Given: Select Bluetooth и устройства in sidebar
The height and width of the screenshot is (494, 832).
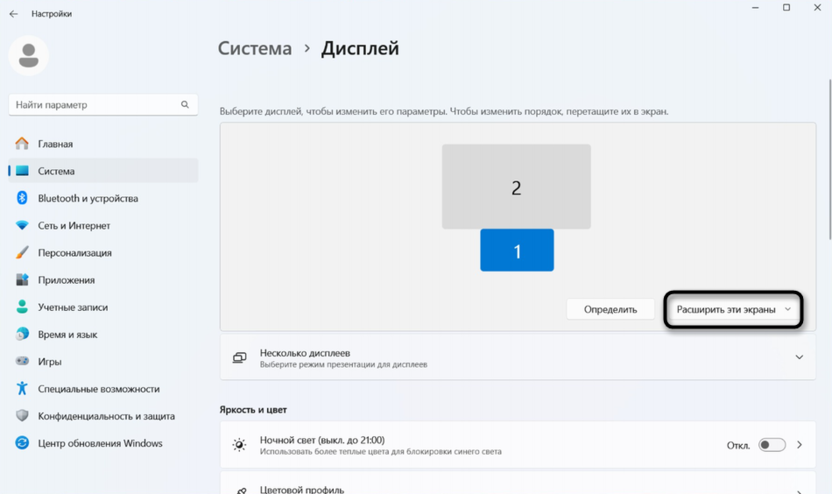Looking at the screenshot, I should pos(103,198).
